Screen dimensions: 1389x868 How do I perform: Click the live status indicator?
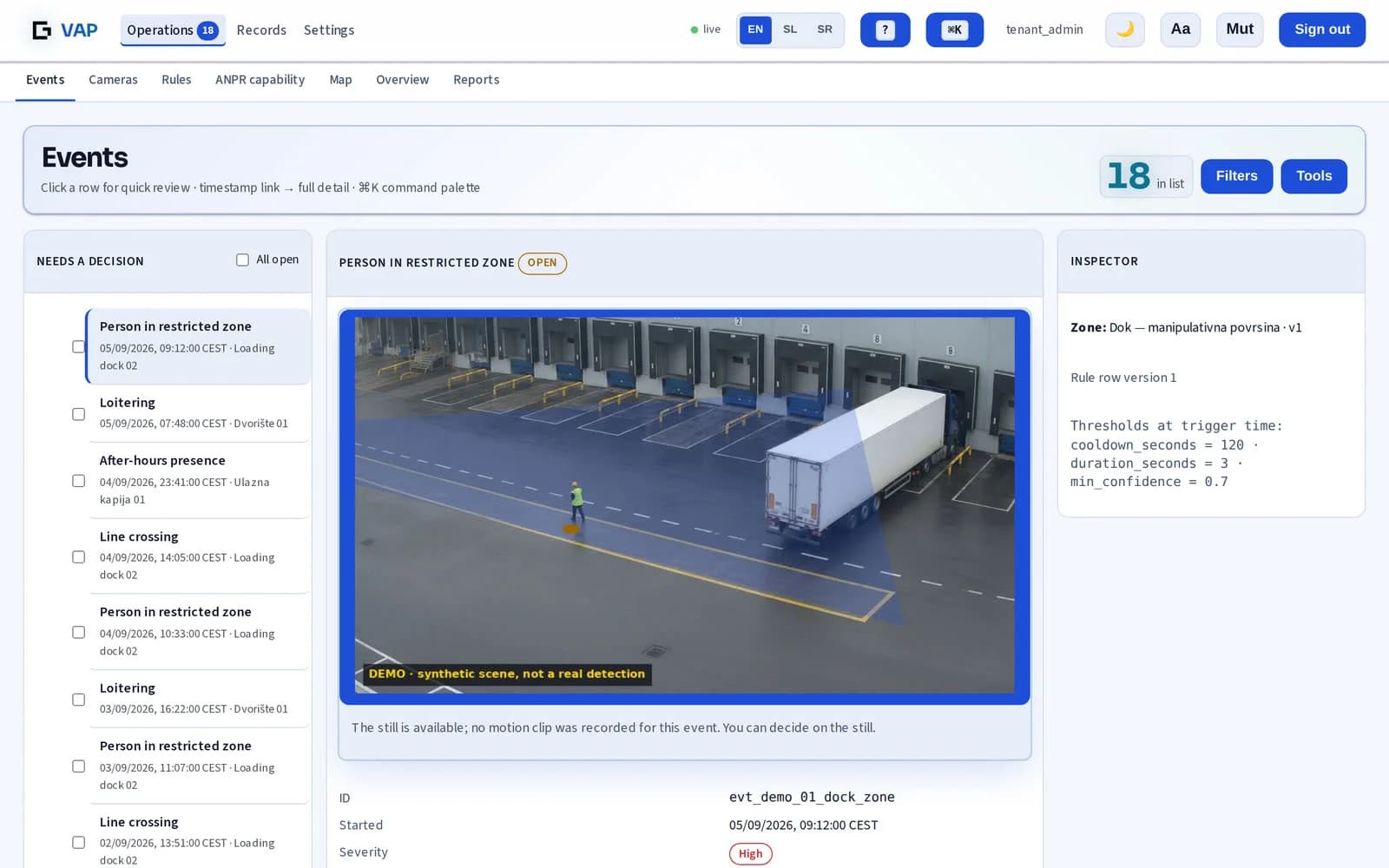(x=706, y=30)
